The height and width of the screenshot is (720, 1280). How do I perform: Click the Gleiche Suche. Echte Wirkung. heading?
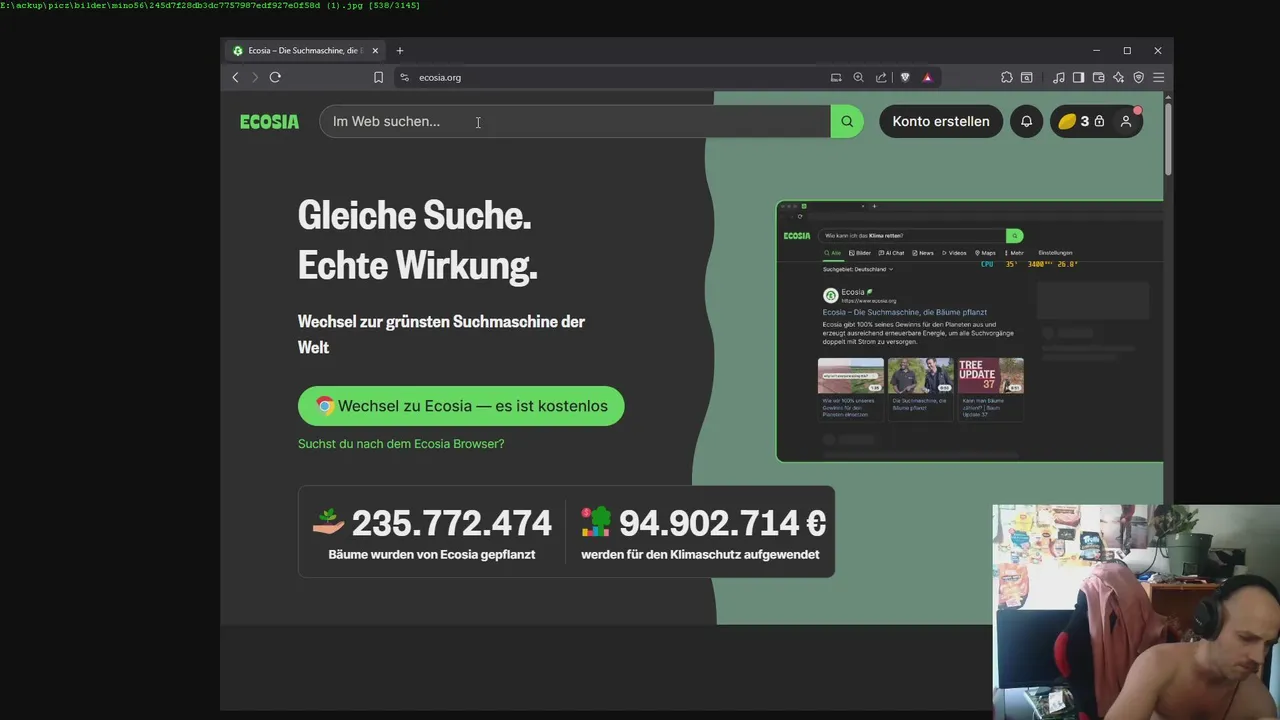pyautogui.click(x=418, y=240)
